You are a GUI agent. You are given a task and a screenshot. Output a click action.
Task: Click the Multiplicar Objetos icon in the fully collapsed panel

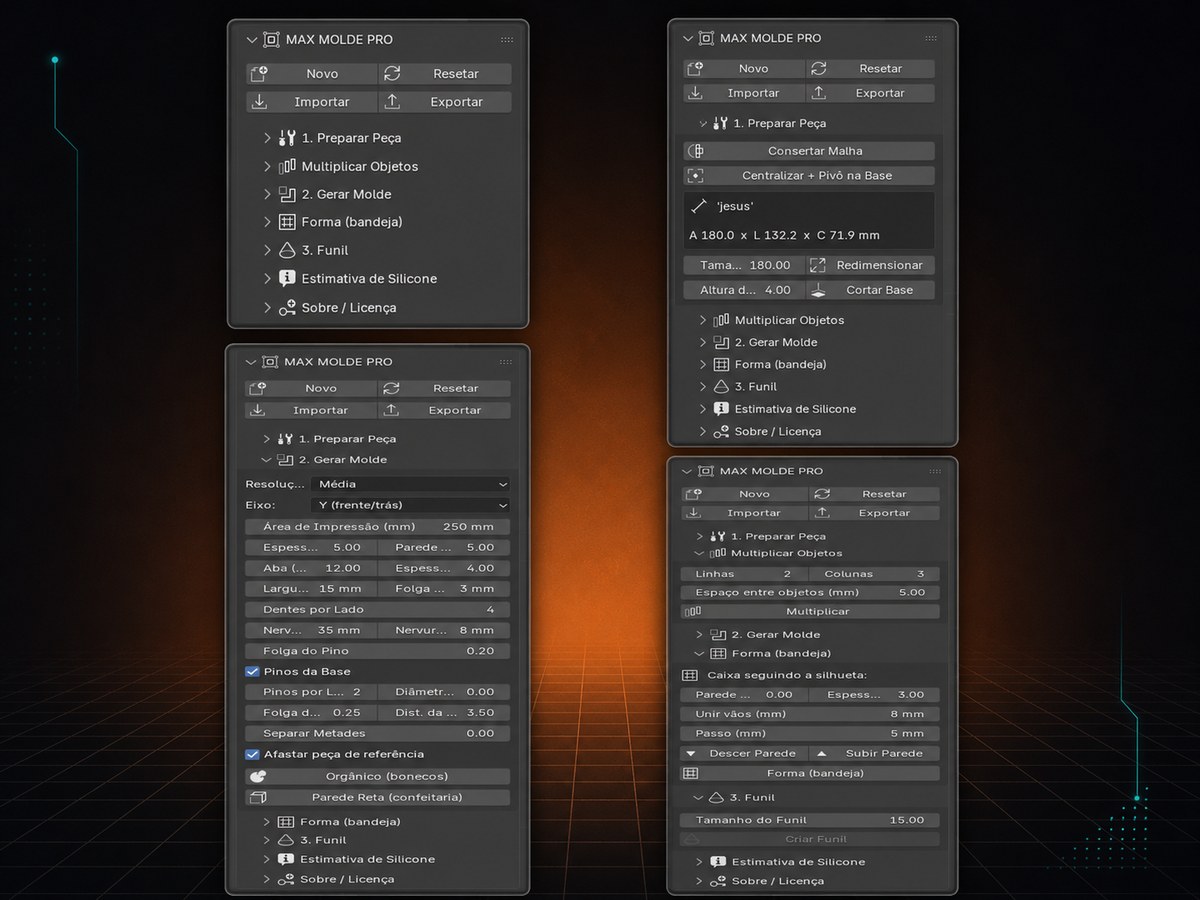[x=287, y=166]
